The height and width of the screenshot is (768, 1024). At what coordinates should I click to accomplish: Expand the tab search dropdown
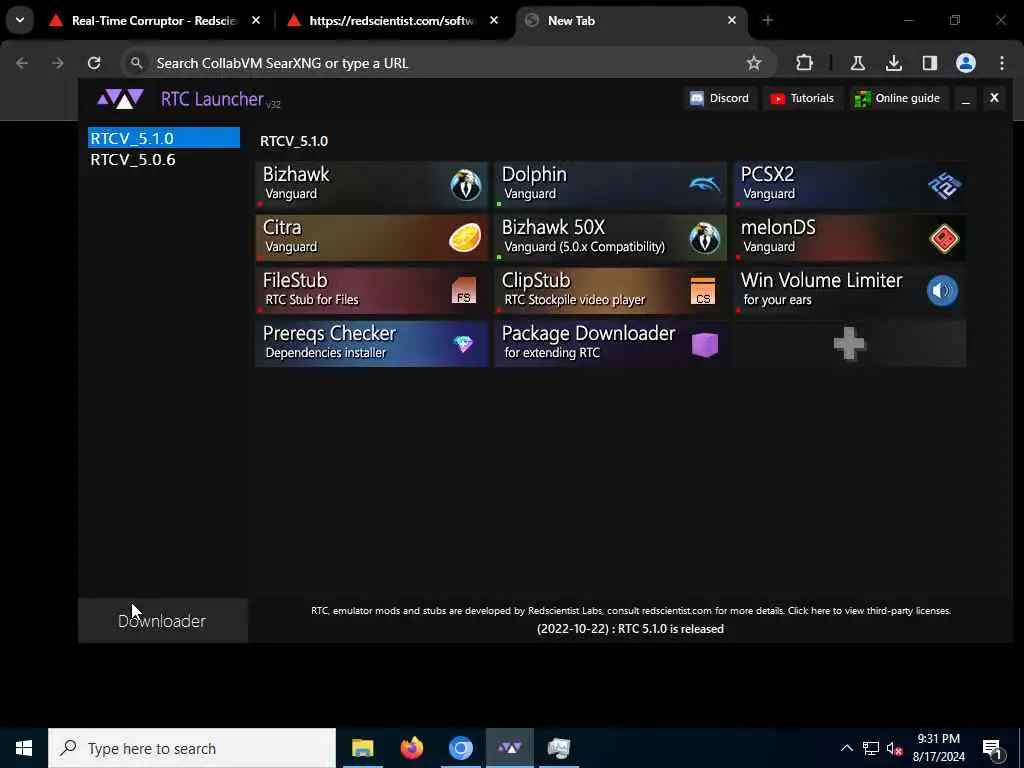pos(20,20)
